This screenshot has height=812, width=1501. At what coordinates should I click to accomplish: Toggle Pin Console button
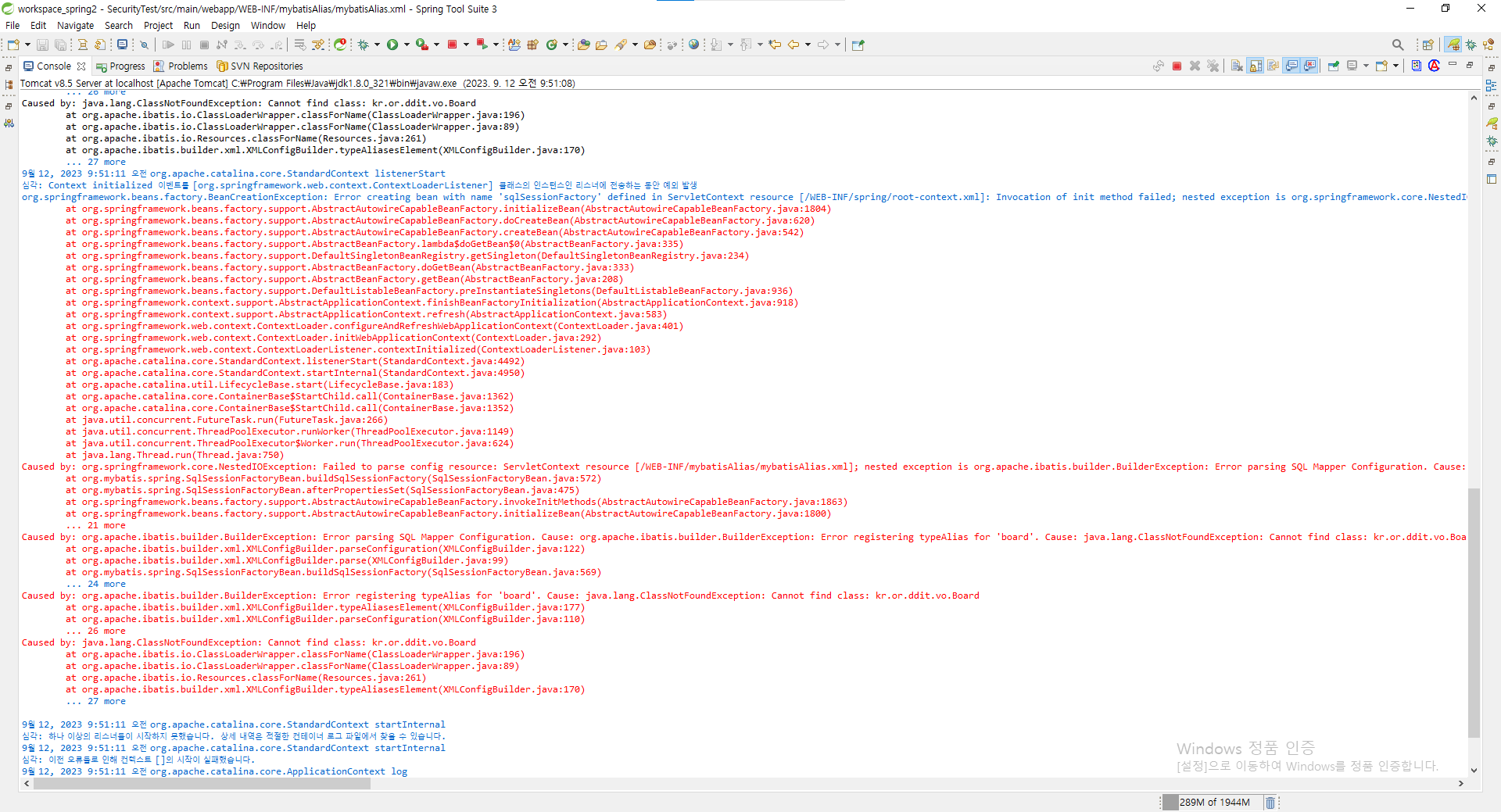(1334, 66)
